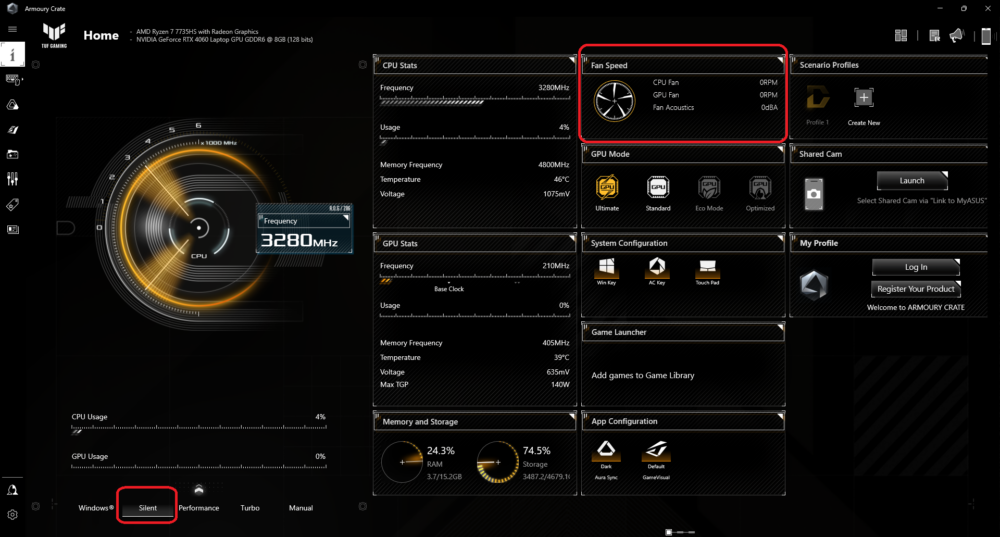
Task: Click the page indicator at bottom
Action: coord(680,531)
